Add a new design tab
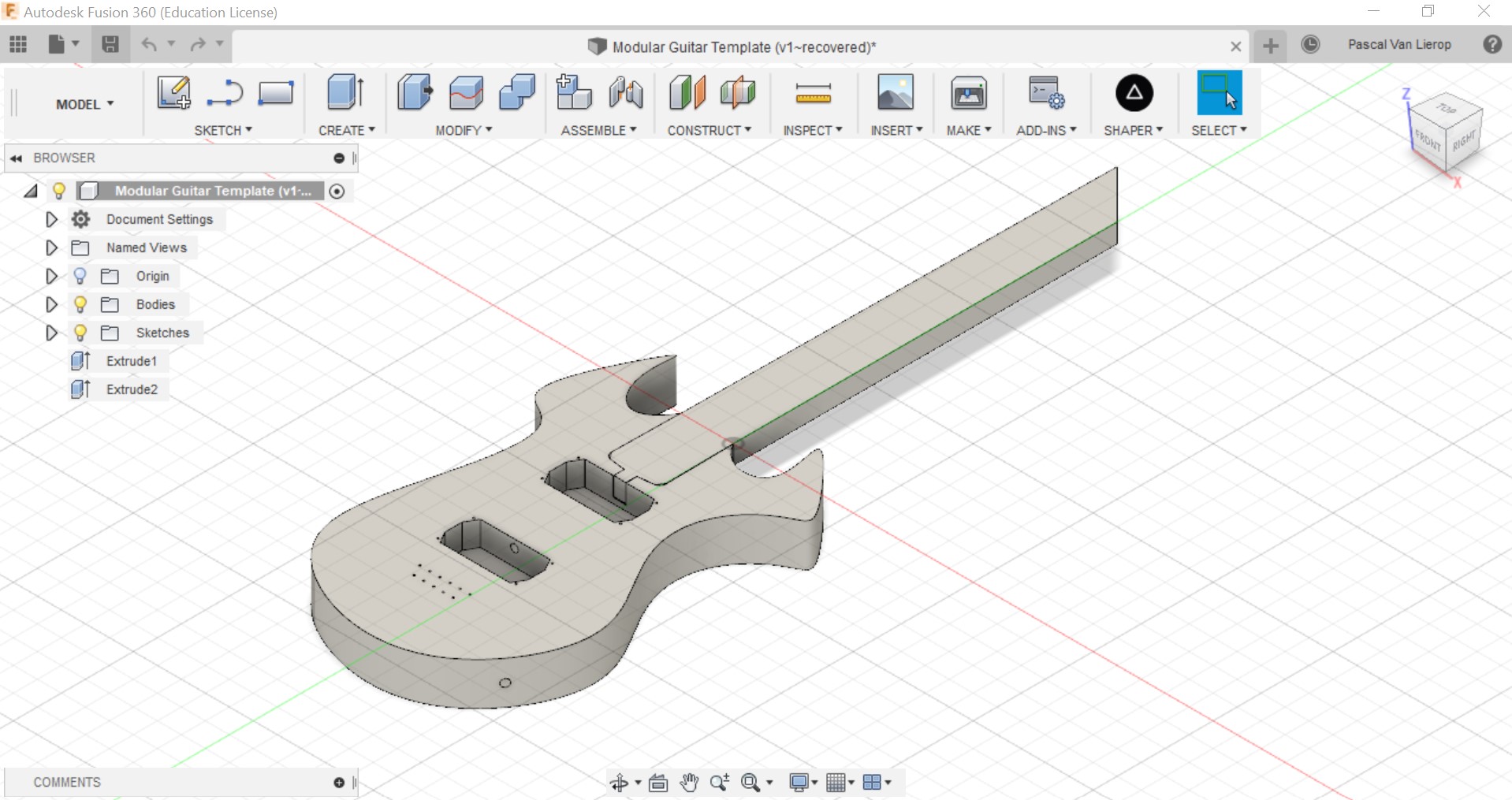1512x800 pixels. (1270, 46)
